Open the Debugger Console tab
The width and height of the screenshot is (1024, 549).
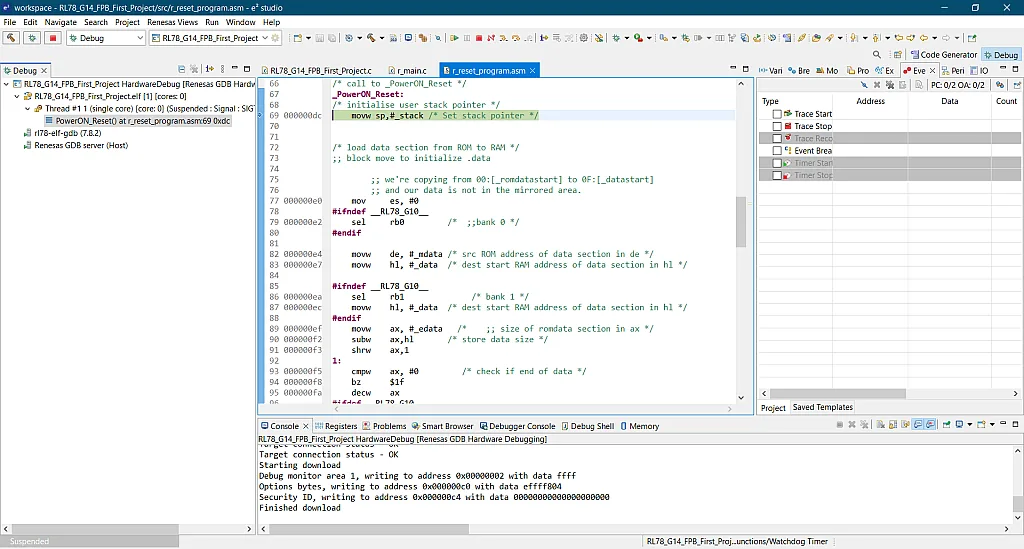click(x=521, y=426)
